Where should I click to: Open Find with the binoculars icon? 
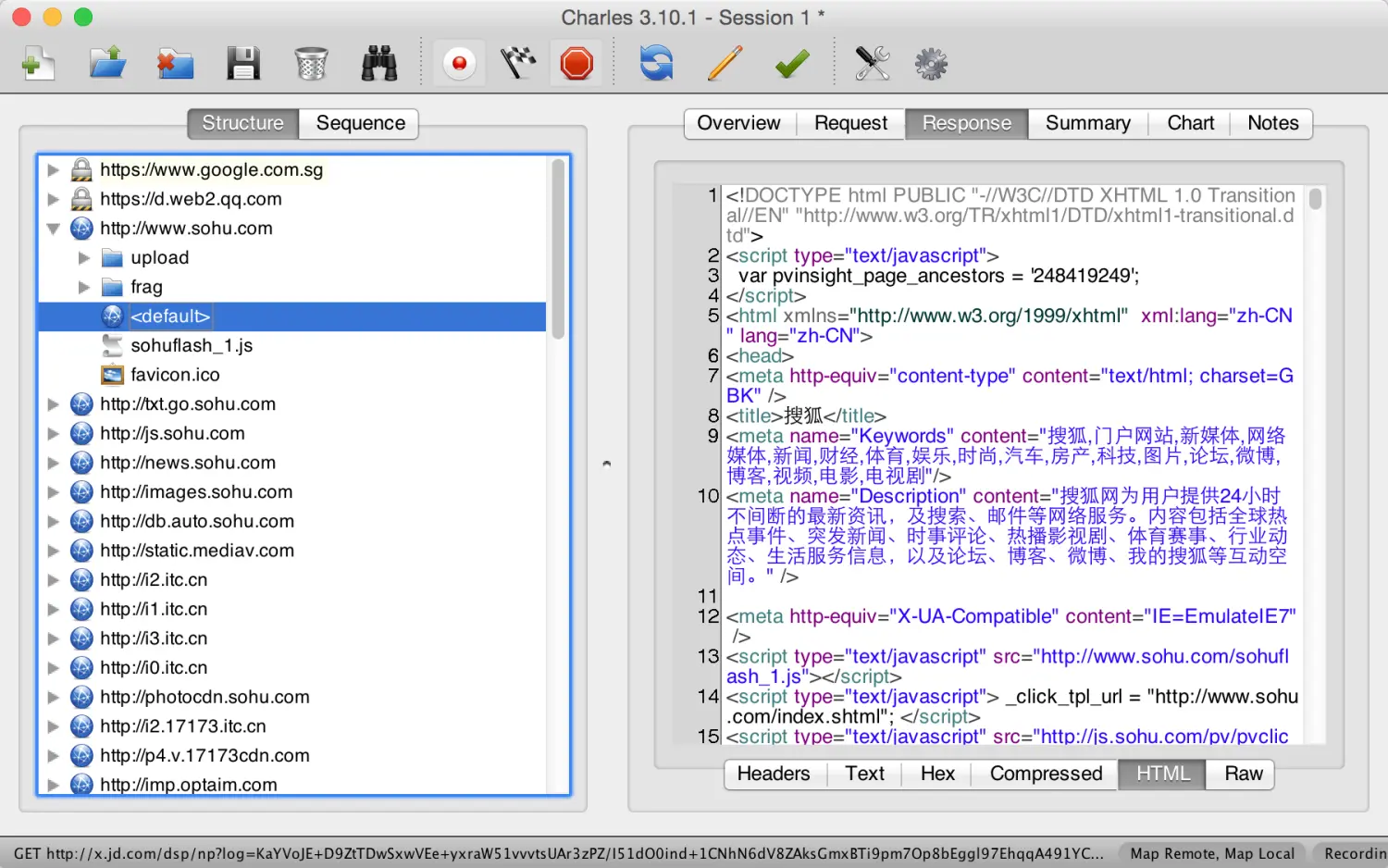tap(379, 63)
